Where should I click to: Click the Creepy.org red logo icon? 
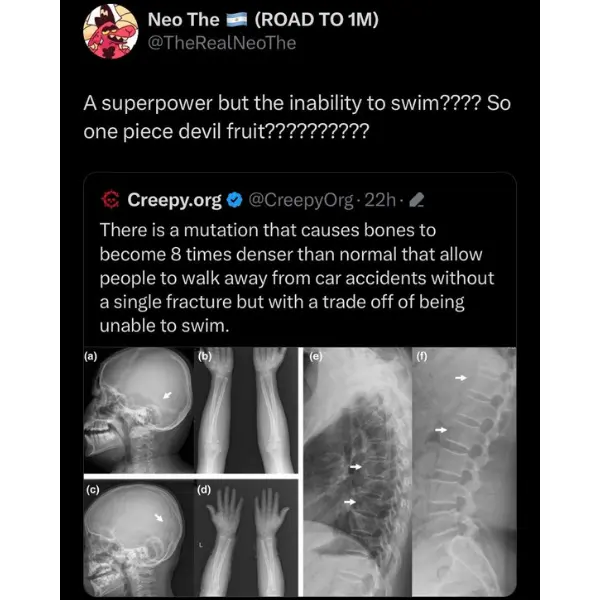click(x=111, y=200)
